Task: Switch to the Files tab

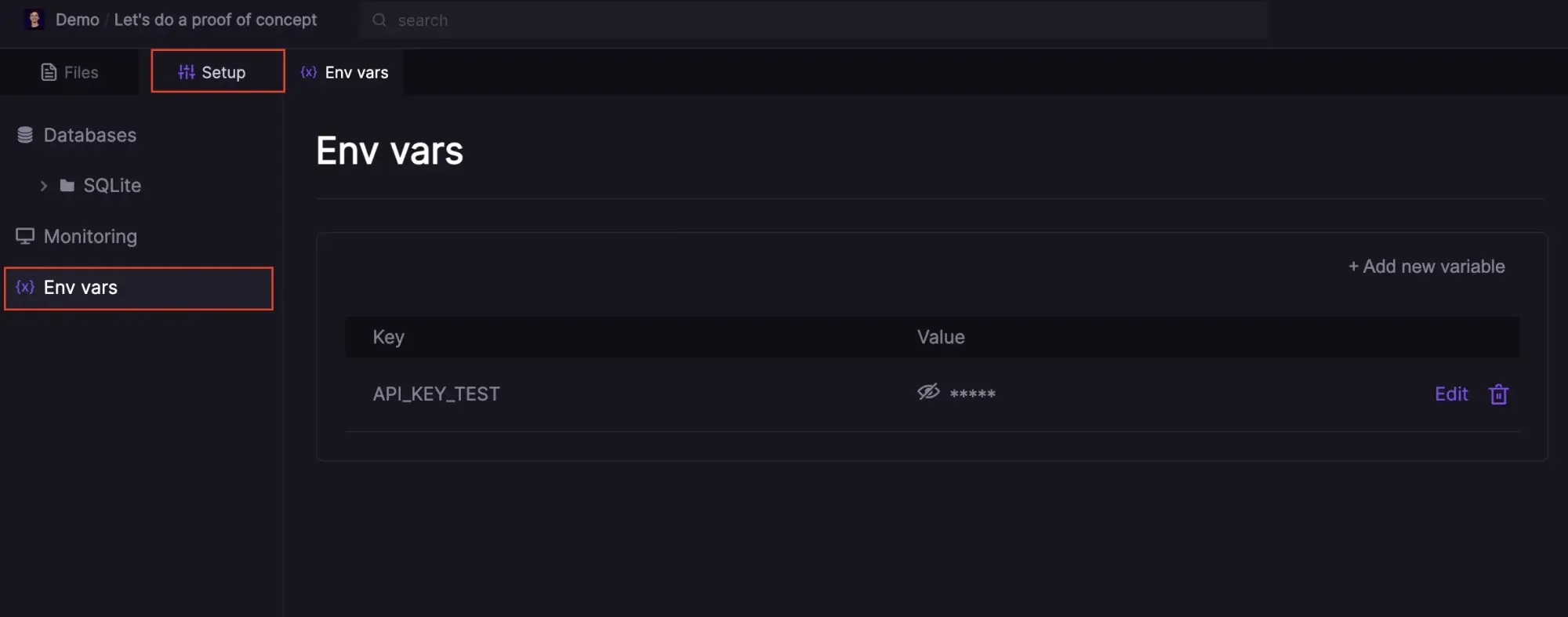Action: 70,72
